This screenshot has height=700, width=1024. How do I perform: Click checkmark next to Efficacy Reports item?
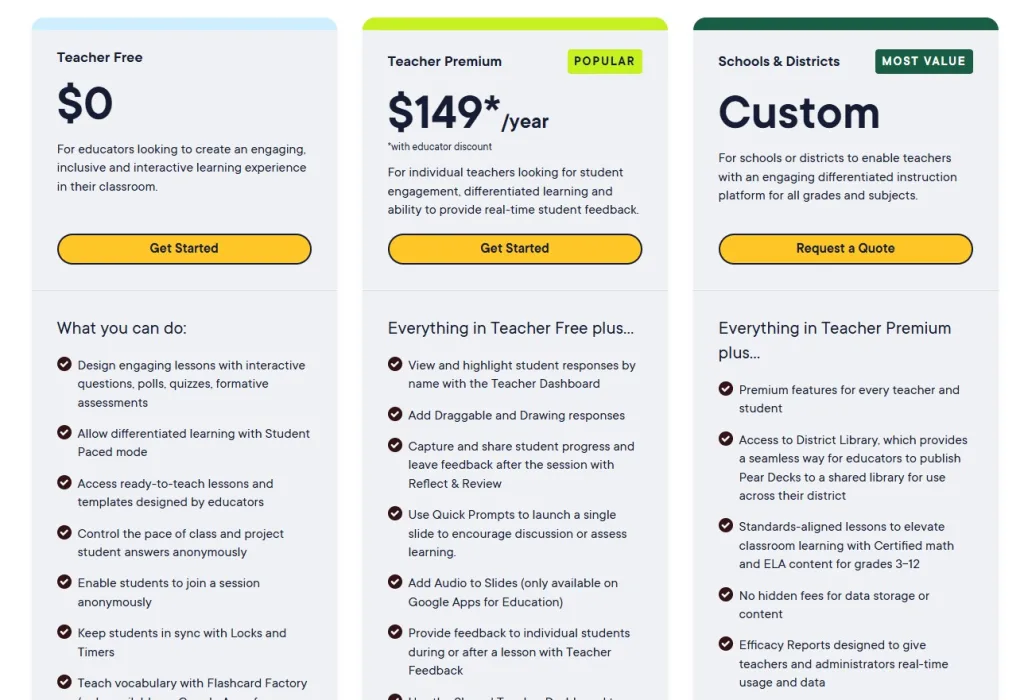[x=726, y=644]
